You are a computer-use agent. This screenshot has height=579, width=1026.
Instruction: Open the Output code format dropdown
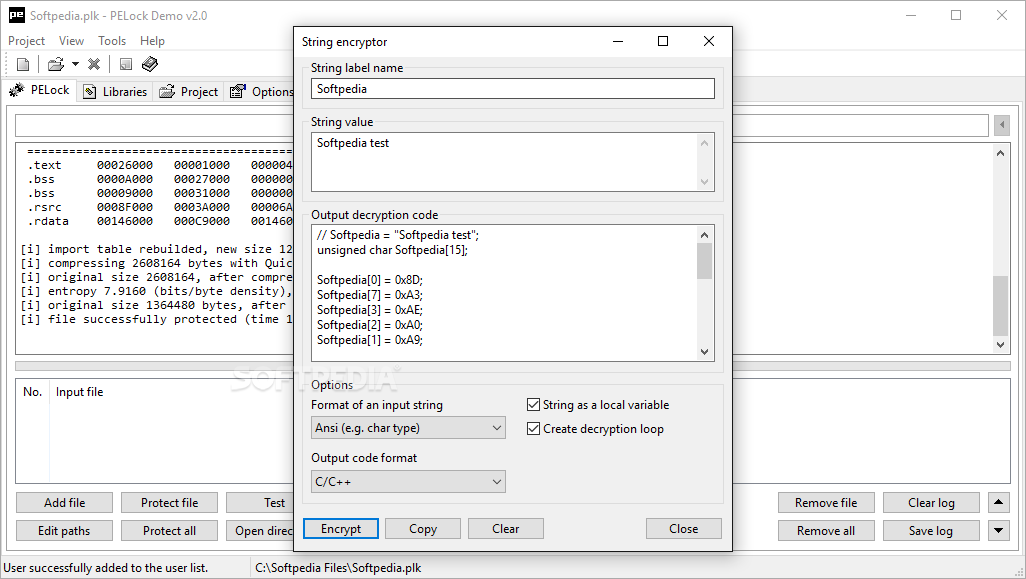tap(408, 482)
